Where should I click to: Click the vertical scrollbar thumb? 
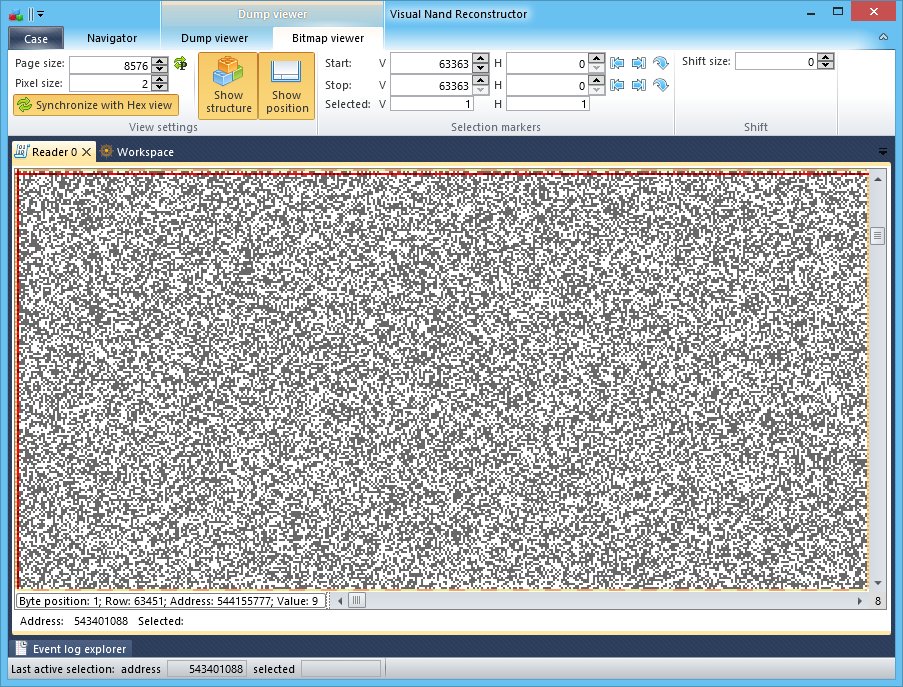coord(878,236)
